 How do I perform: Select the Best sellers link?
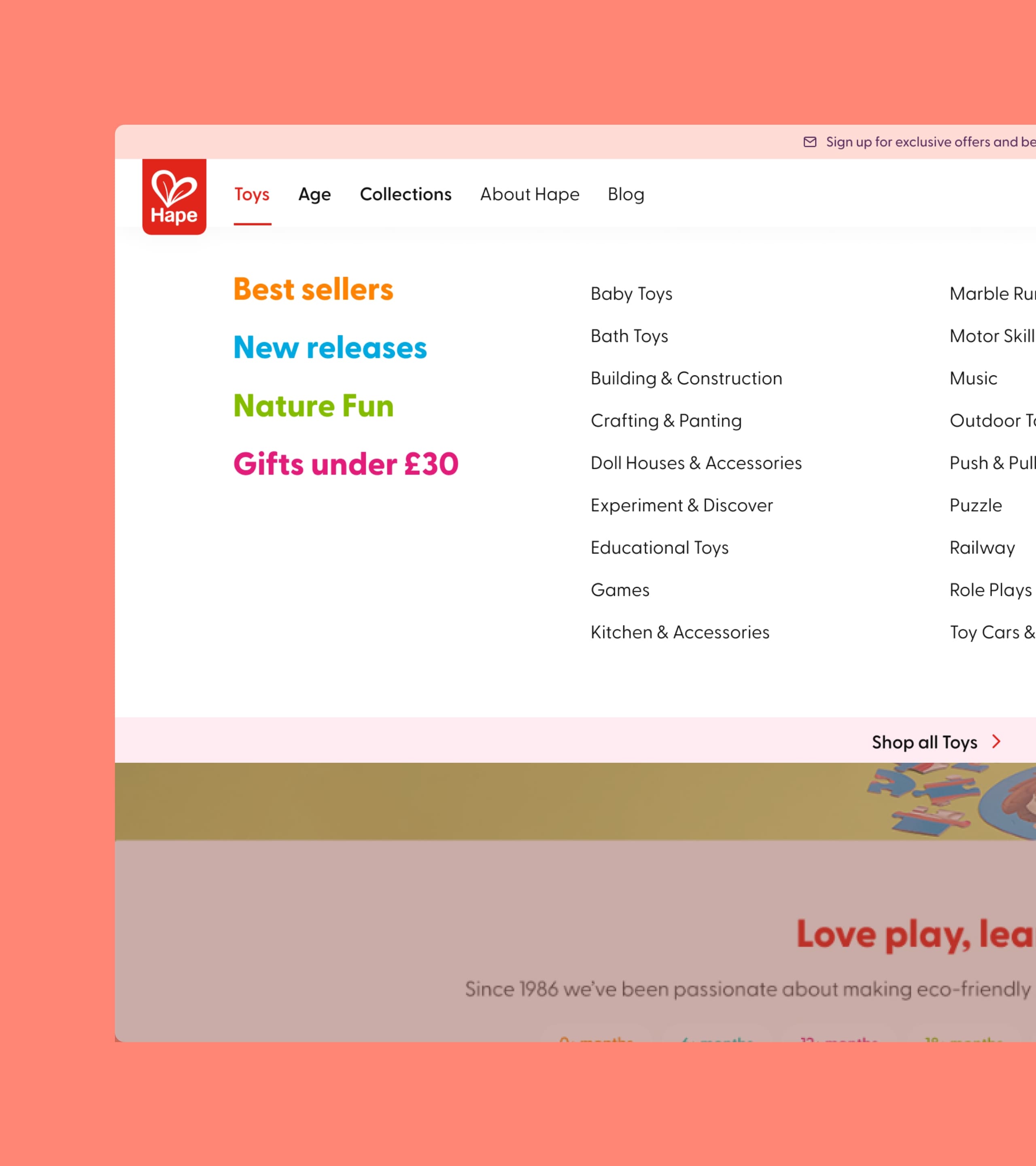click(x=313, y=289)
